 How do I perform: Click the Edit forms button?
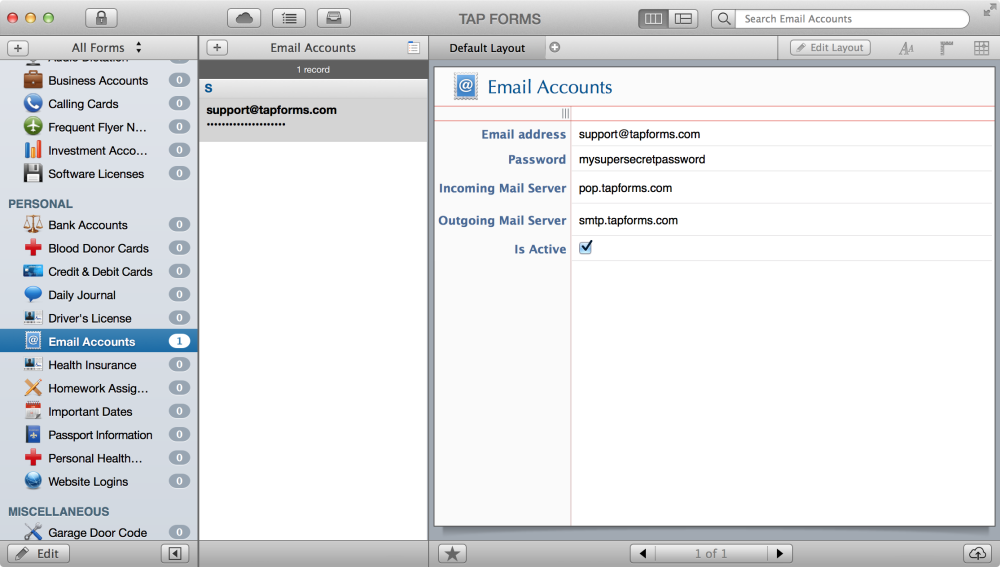click(x=38, y=554)
